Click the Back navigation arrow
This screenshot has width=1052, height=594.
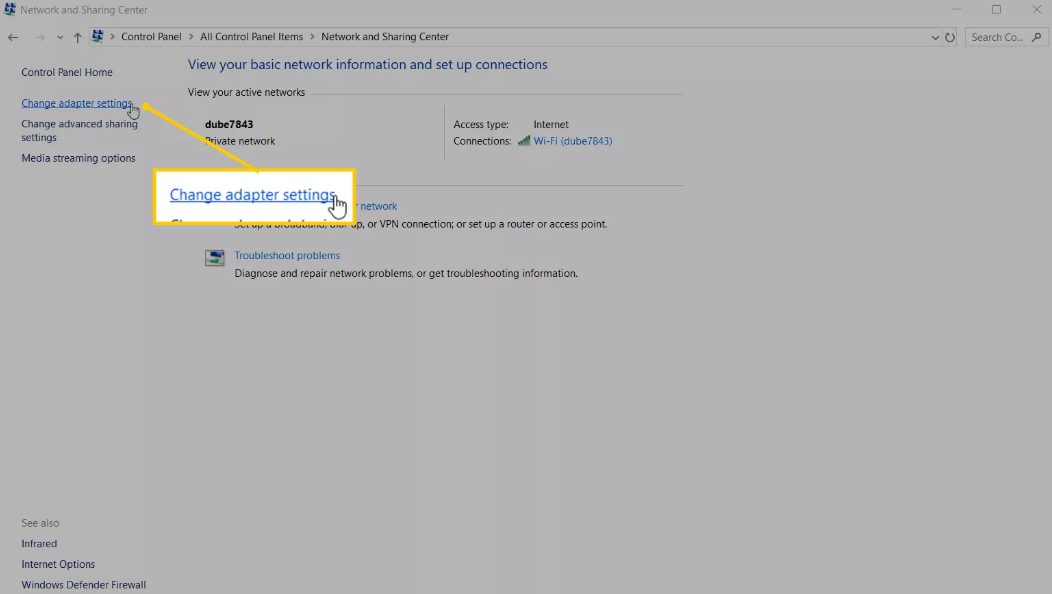(x=13, y=38)
